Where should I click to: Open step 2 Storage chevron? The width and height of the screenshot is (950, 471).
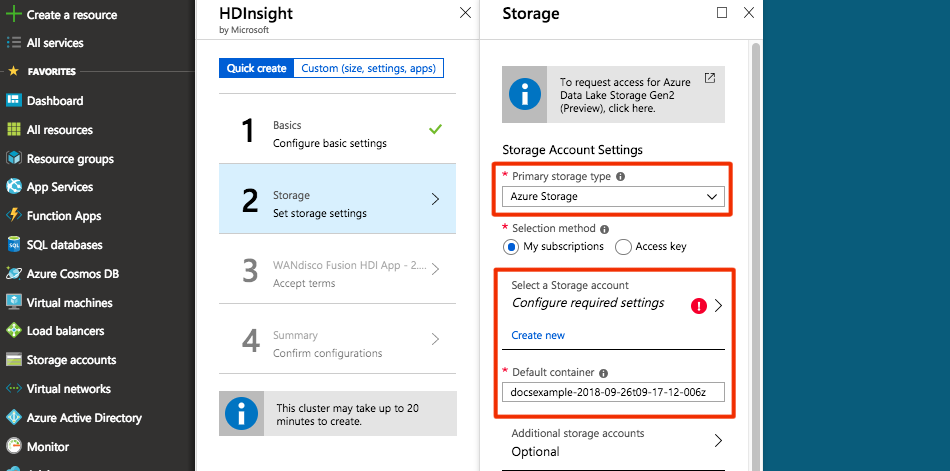pos(435,199)
